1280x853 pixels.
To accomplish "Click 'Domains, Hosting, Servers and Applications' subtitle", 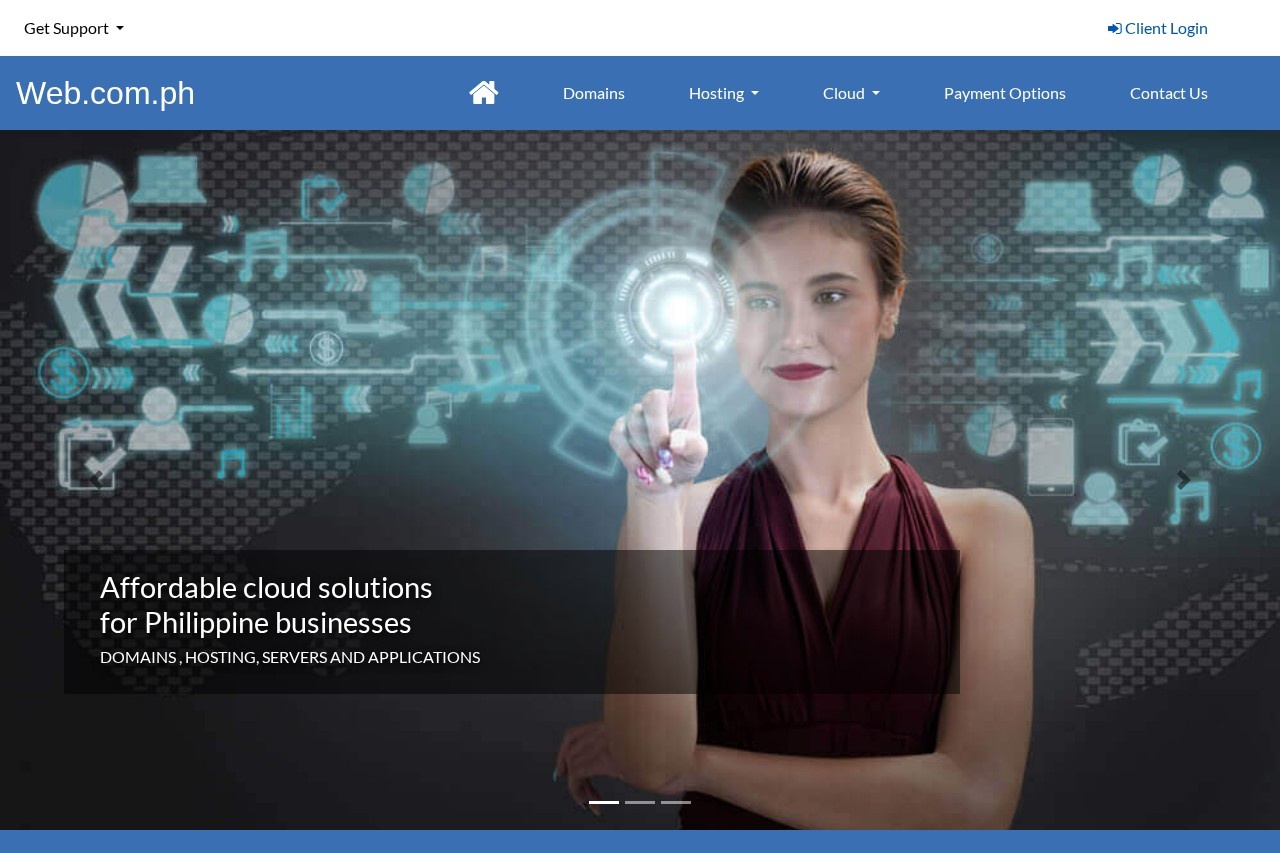I will coord(290,657).
